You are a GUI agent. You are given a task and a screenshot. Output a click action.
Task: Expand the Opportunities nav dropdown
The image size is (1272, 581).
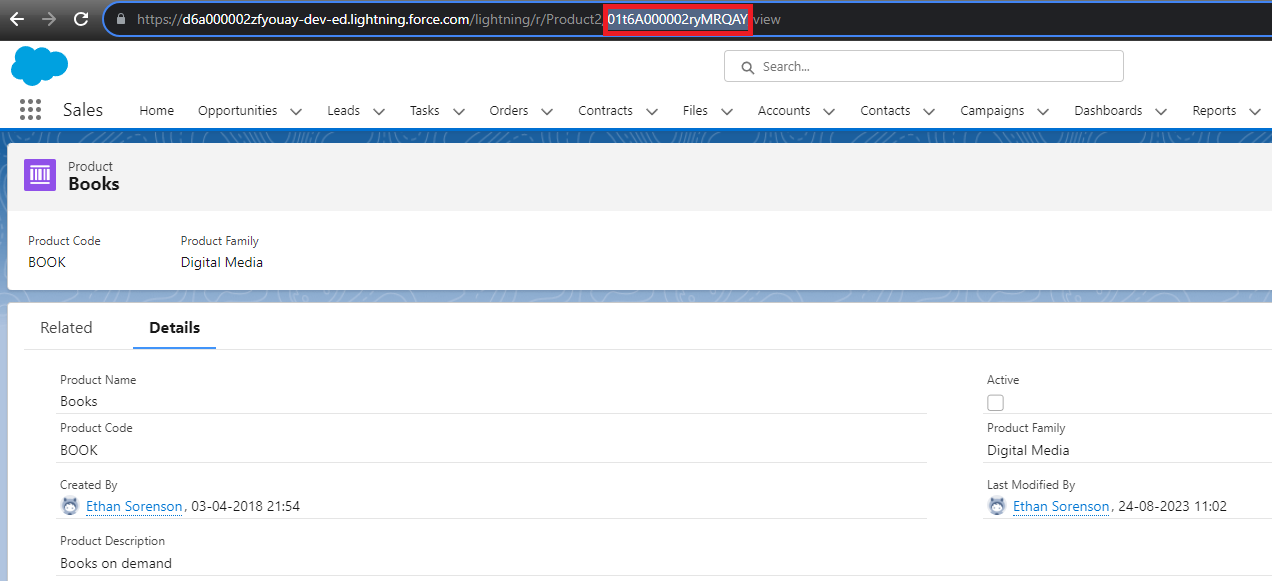(296, 111)
